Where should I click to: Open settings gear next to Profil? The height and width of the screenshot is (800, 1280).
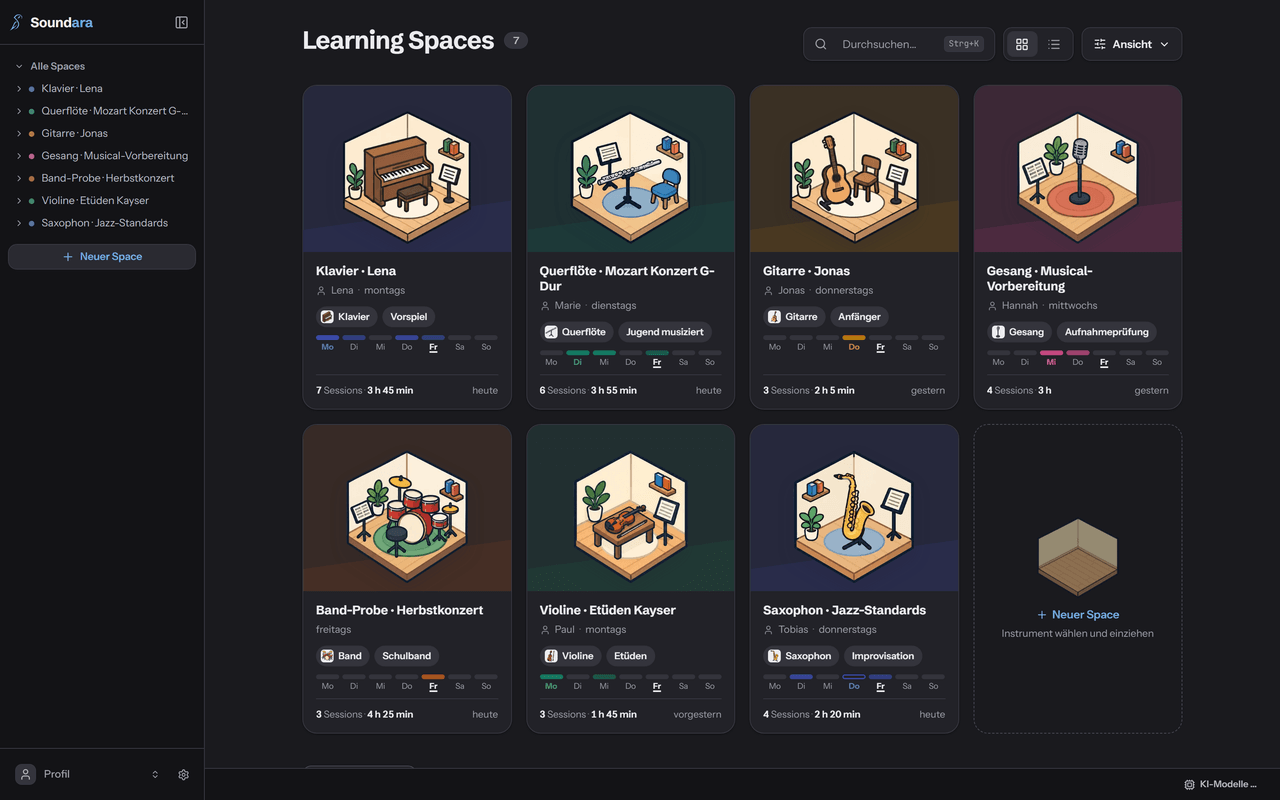[x=183, y=774]
